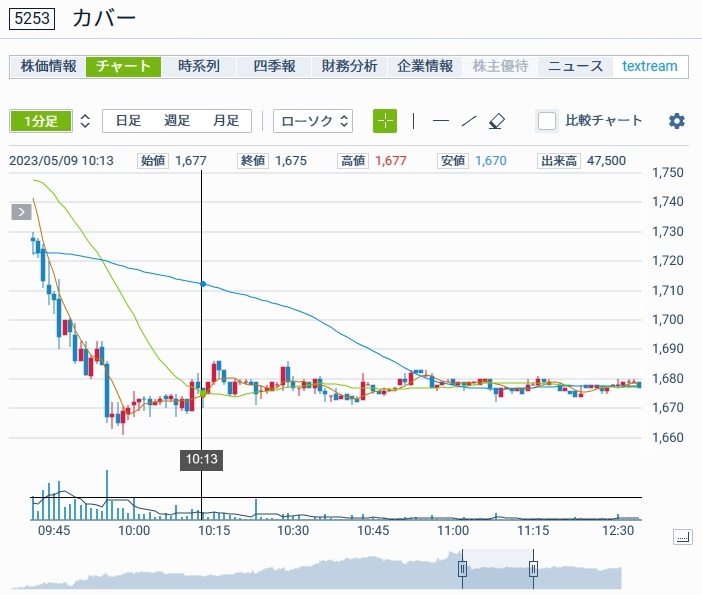Select the diagonal trend line tool
702x595 pixels.
(468, 121)
